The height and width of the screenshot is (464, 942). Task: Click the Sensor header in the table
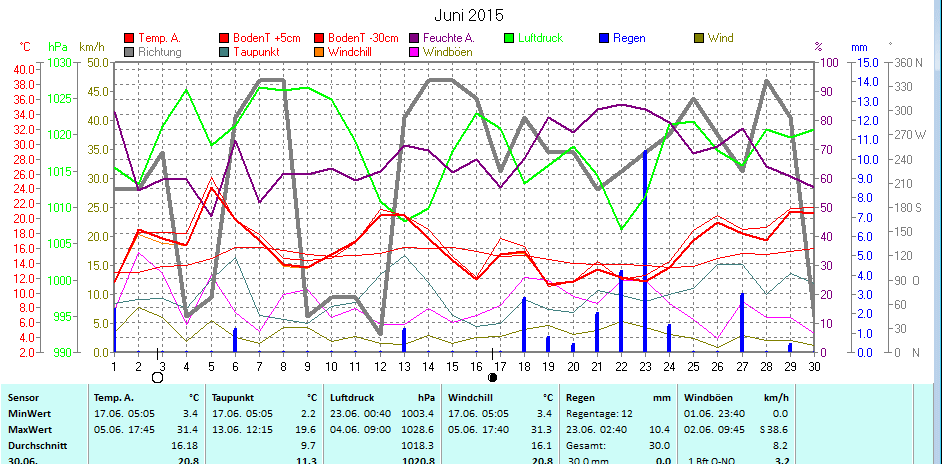coord(23,398)
